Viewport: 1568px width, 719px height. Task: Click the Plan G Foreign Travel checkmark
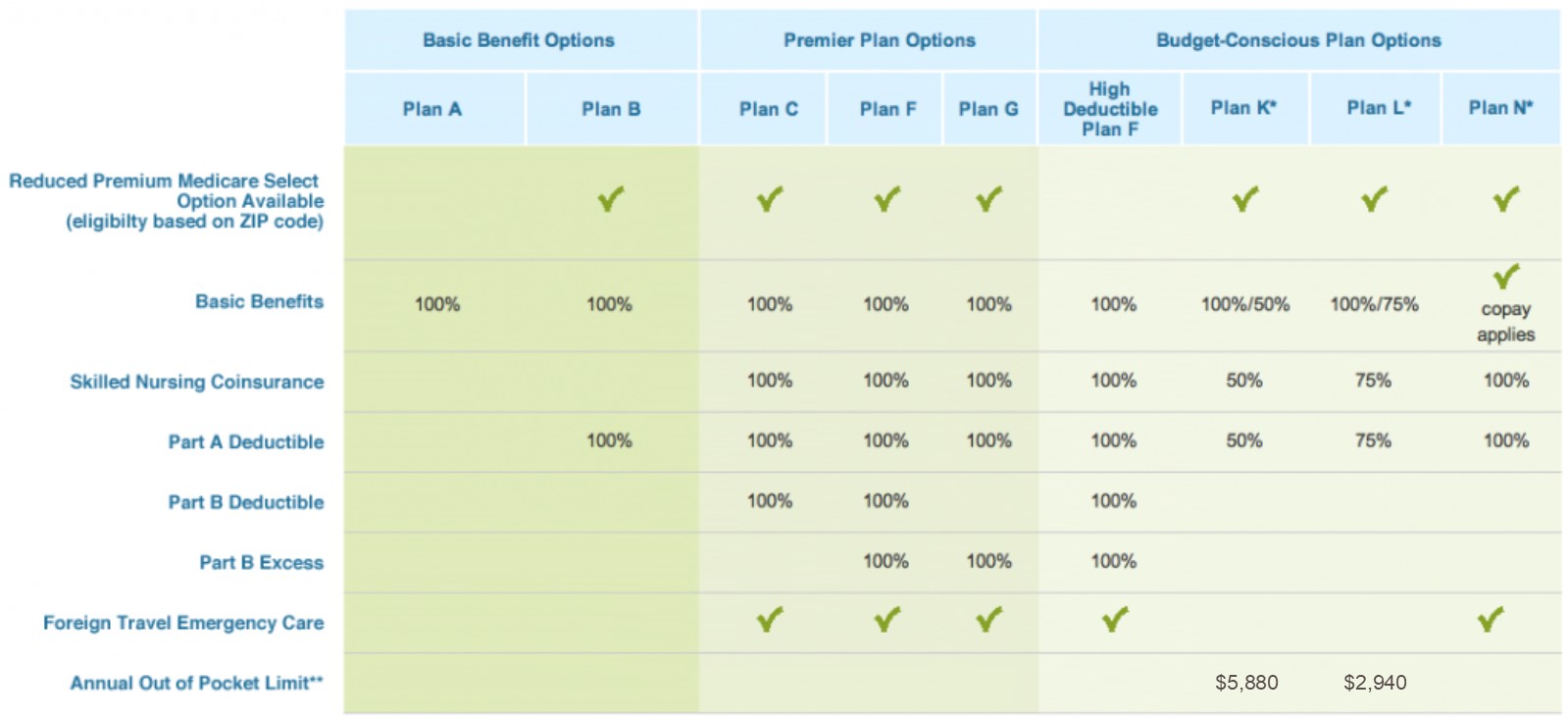point(988,619)
